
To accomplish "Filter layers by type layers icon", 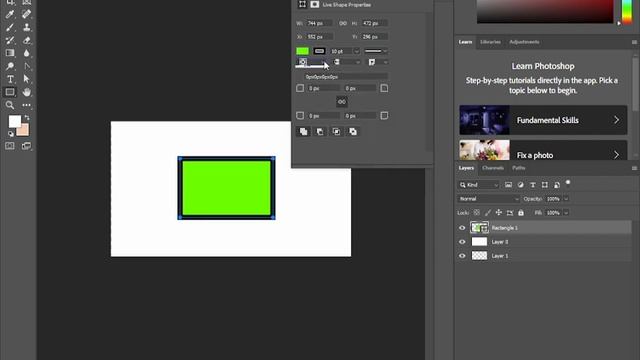I will pyautogui.click(x=533, y=185).
